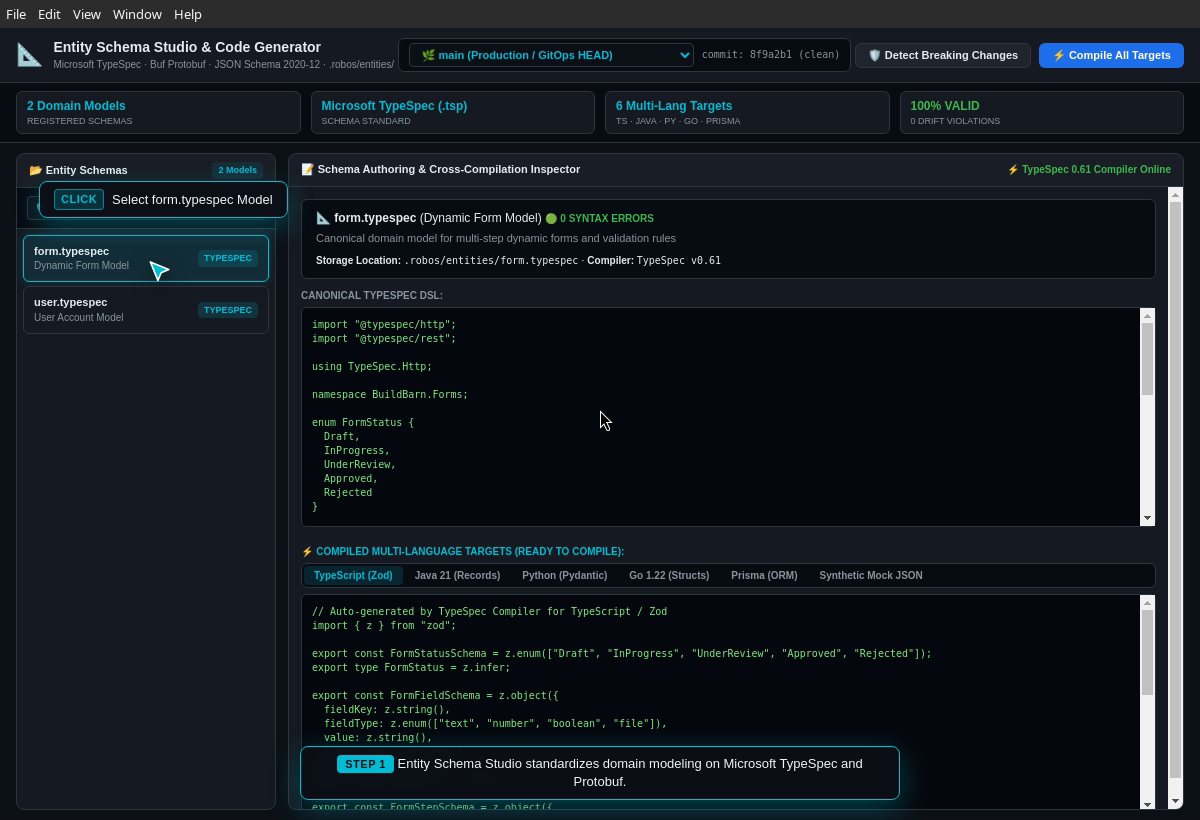Image resolution: width=1200 pixels, height=820 pixels.
Task: Click the Entity Schema Studio & Code Generator title
Action: point(187,47)
